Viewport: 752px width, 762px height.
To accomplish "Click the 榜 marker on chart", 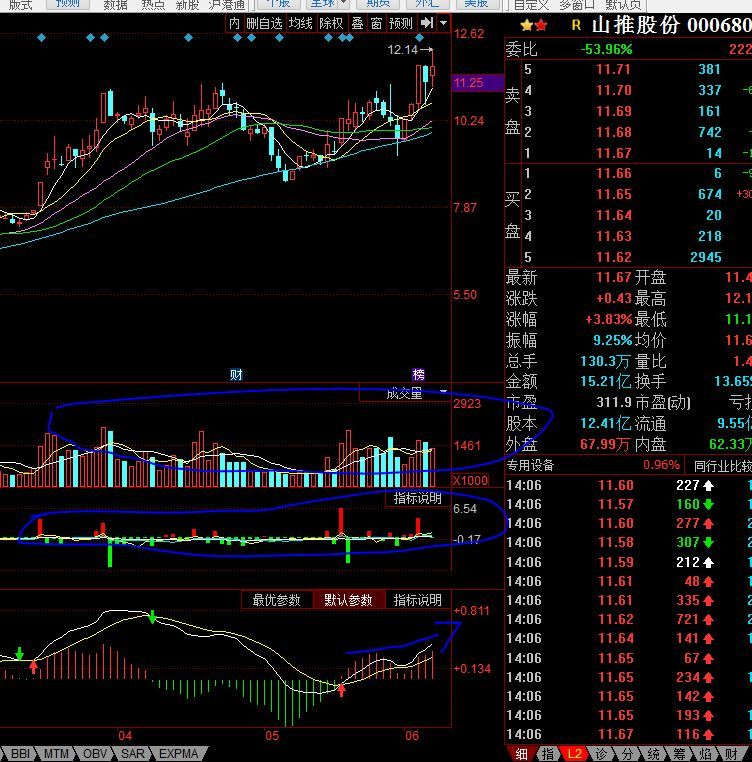I will 419,375.
